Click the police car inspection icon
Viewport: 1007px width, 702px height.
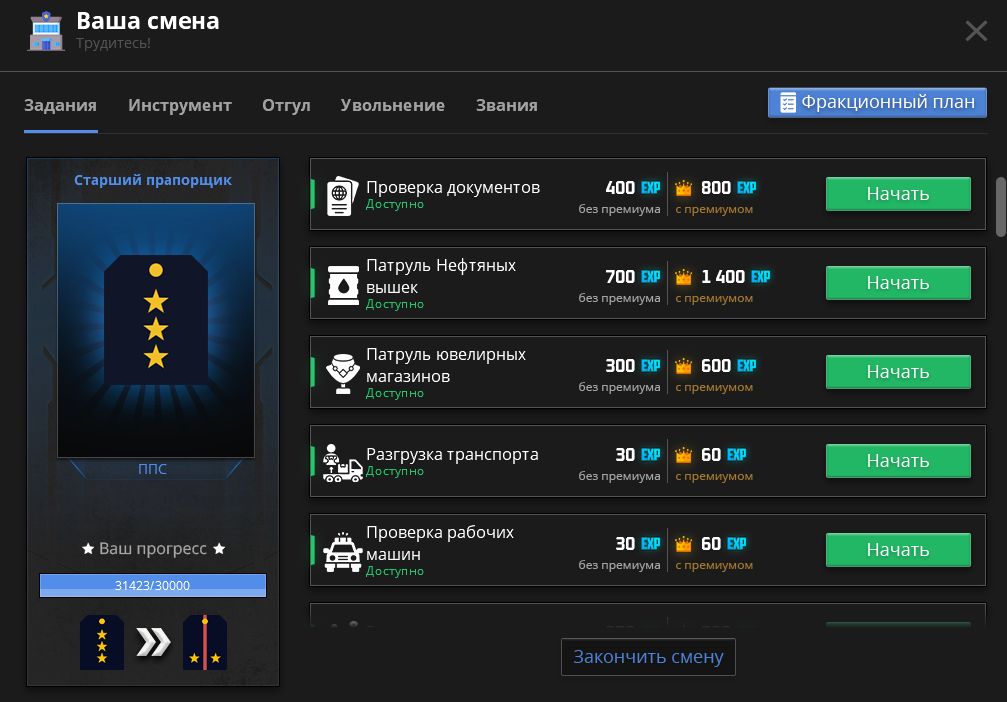pos(342,550)
